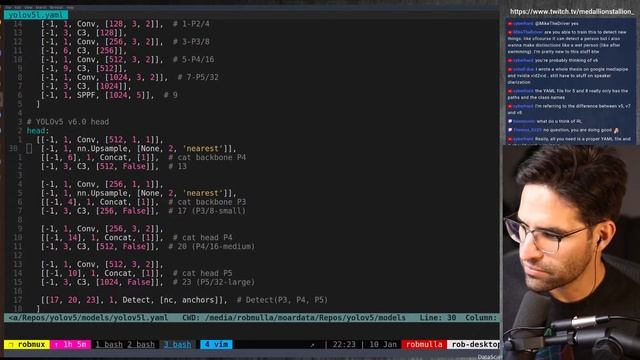Viewport: 640px width, 360px height.
Task: Click the current line number 30 in gutter
Action: [13, 149]
